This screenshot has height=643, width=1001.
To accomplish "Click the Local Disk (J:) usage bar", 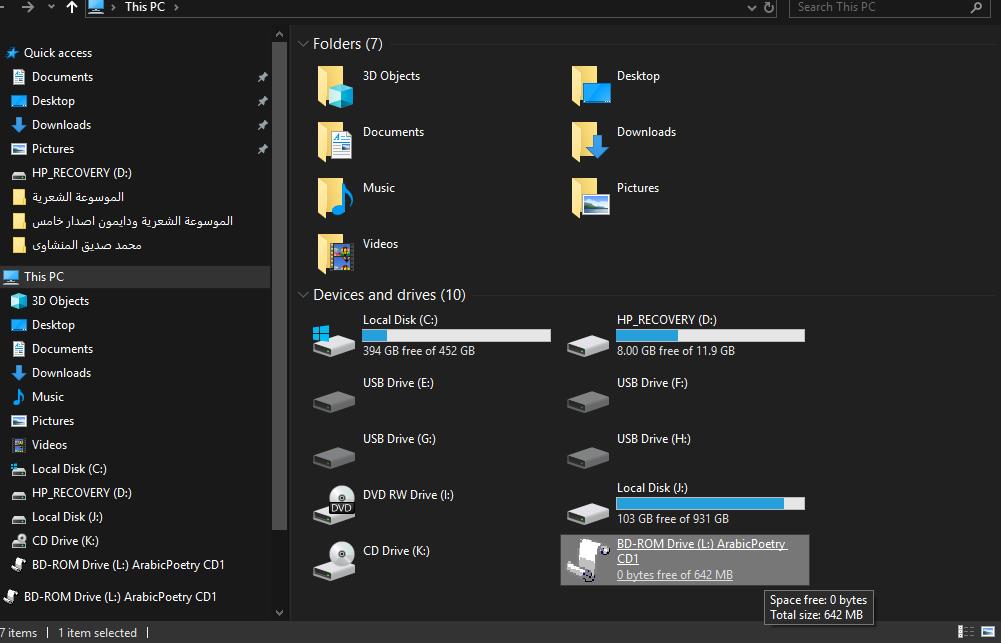I will [x=710, y=503].
